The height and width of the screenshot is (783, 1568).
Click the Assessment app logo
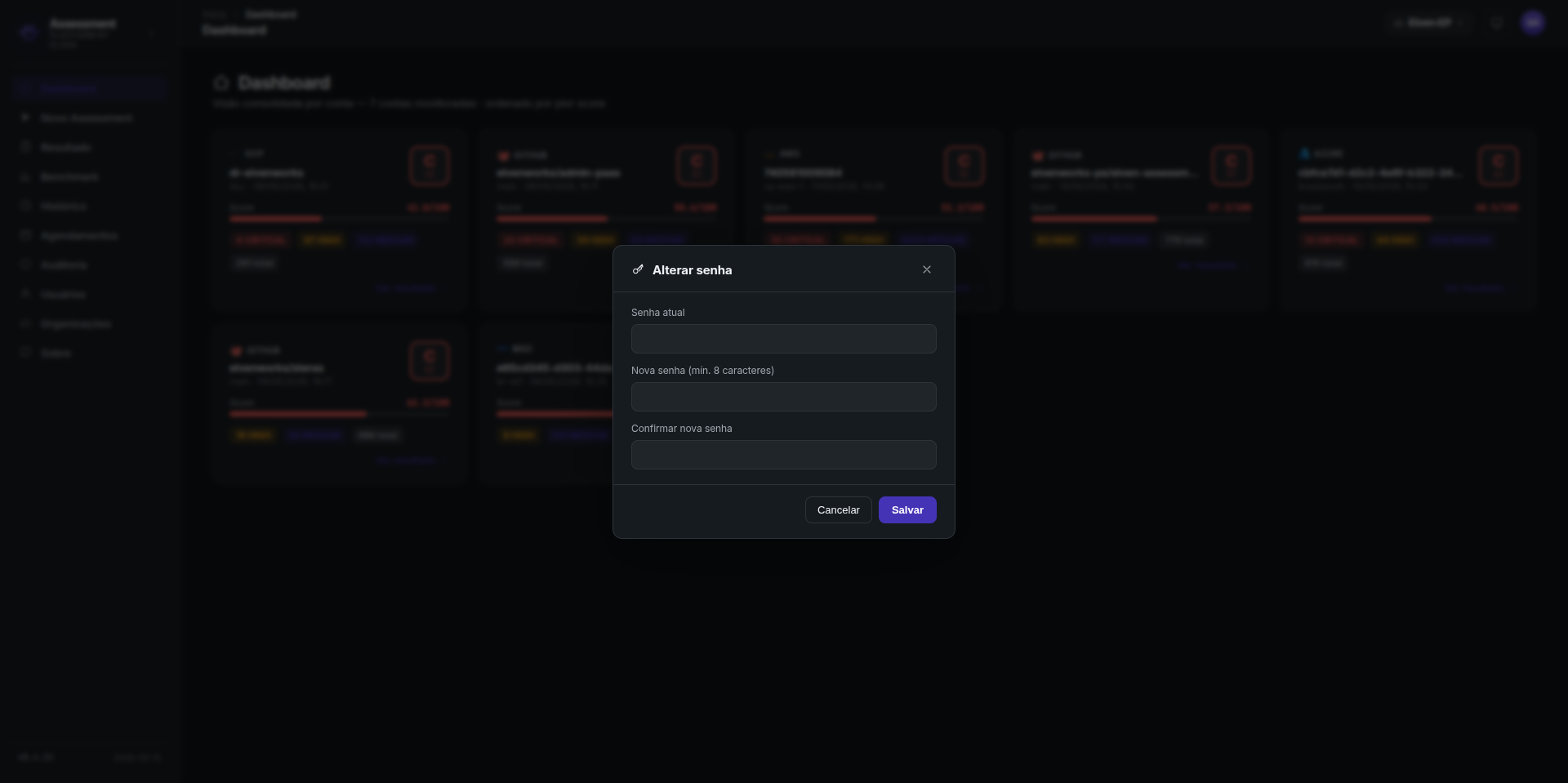(29, 33)
